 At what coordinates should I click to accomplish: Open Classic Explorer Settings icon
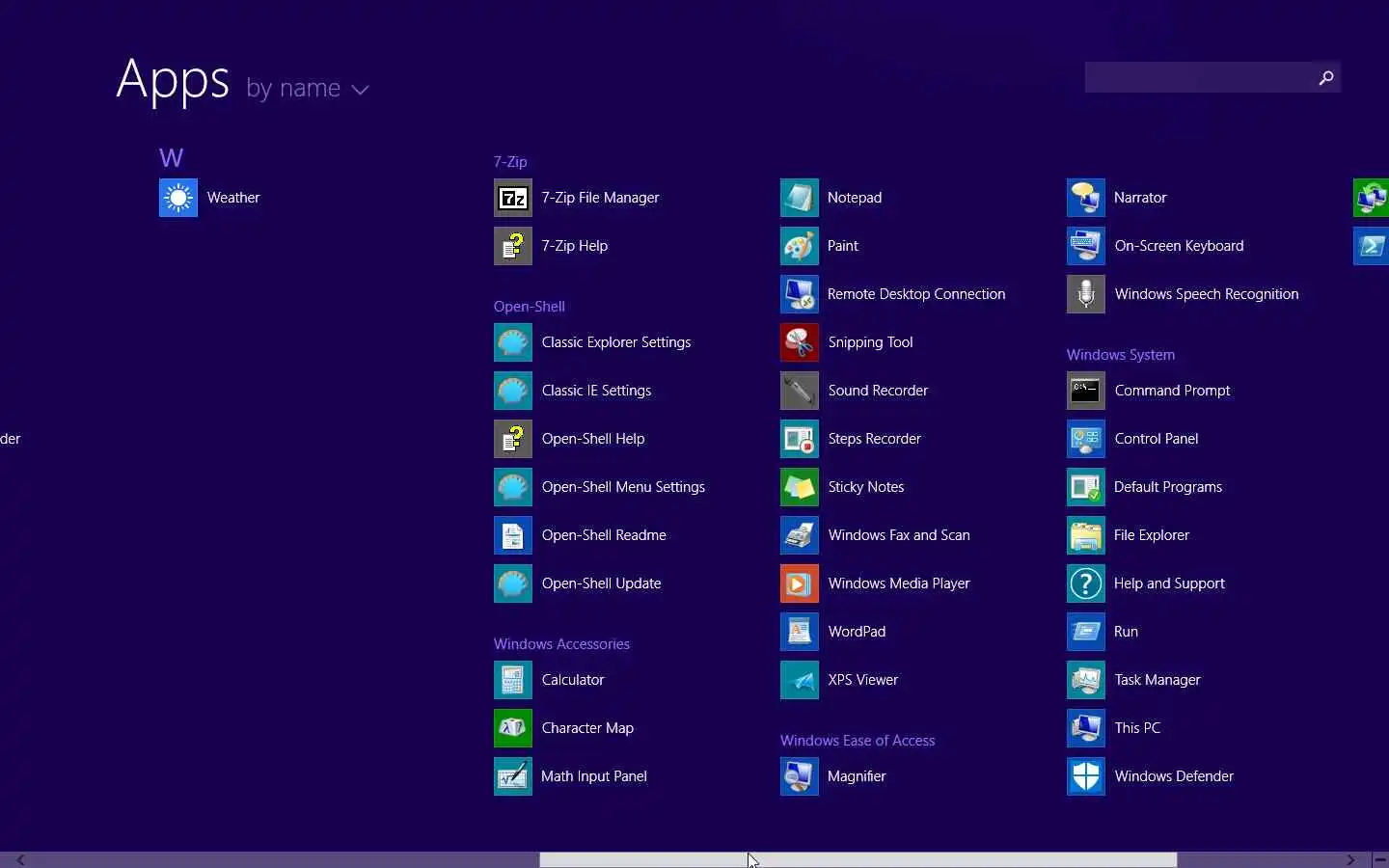pyautogui.click(x=513, y=342)
